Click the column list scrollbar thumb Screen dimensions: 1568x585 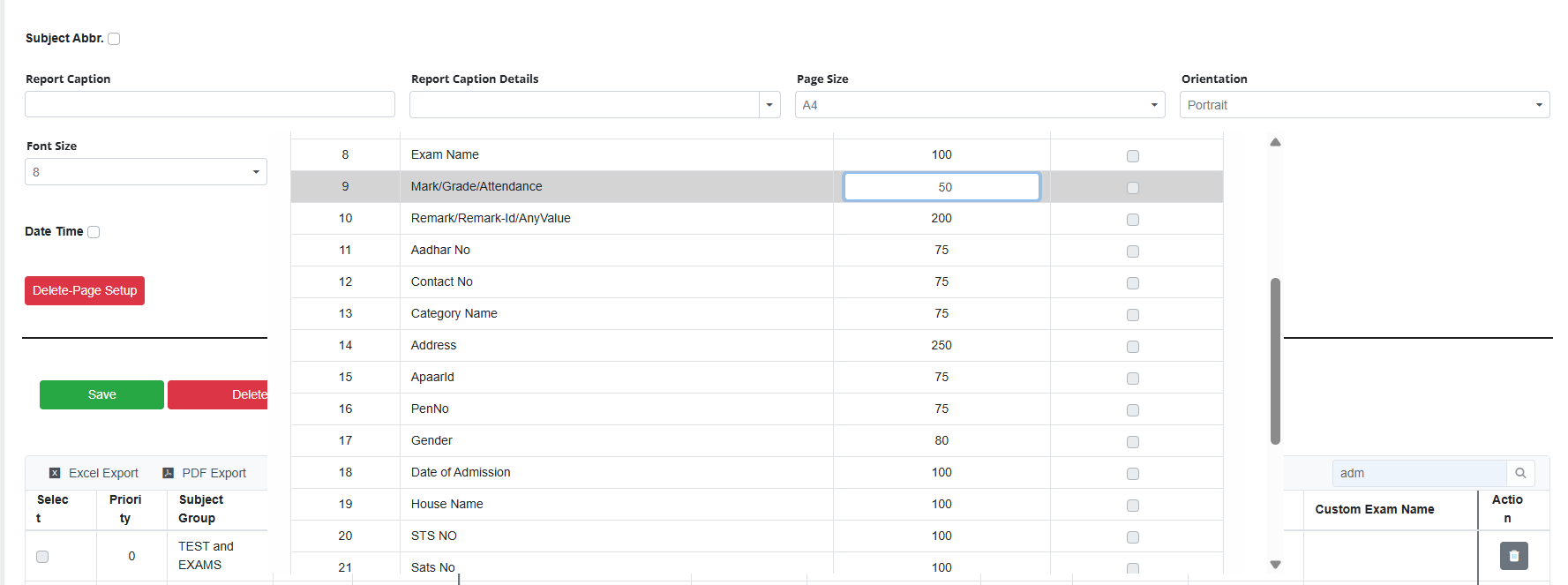pos(1275,361)
